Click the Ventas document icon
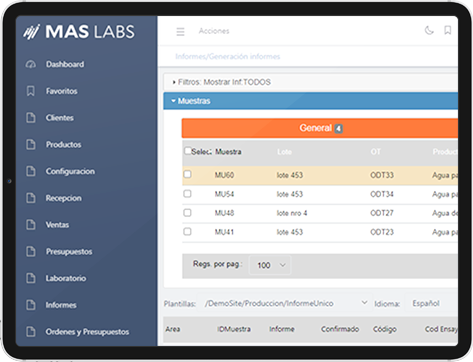This screenshot has width=473, height=362. pyautogui.click(x=31, y=225)
